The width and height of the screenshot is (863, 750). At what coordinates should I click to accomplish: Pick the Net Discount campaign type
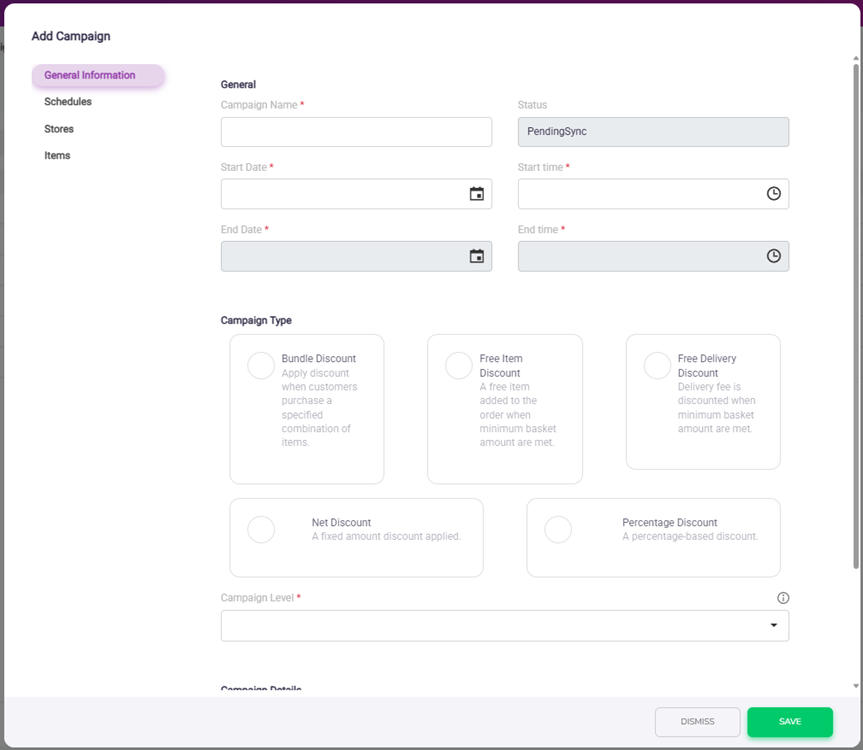coord(261,530)
